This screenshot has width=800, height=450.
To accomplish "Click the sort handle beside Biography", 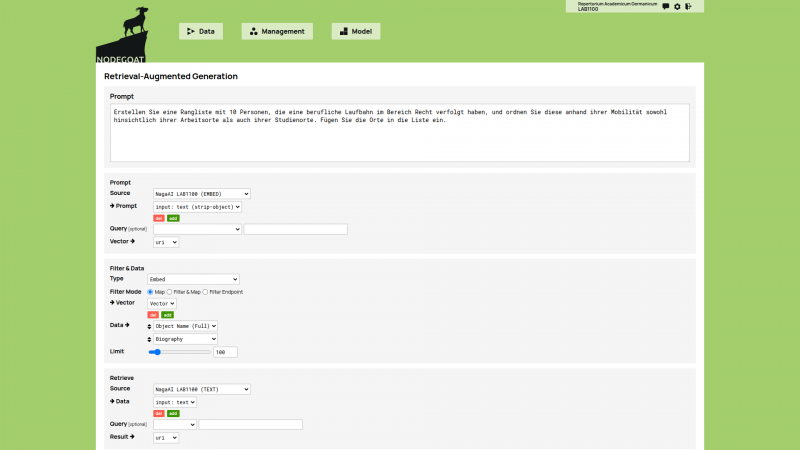I will click(x=150, y=339).
